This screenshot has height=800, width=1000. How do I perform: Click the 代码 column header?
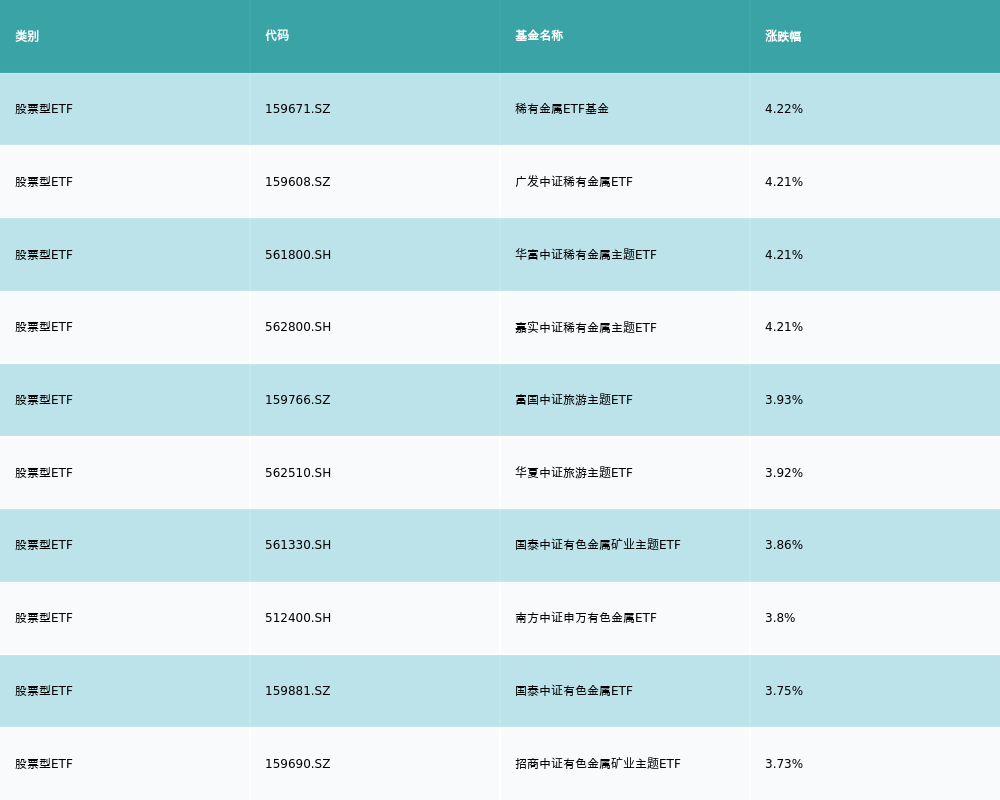point(277,36)
